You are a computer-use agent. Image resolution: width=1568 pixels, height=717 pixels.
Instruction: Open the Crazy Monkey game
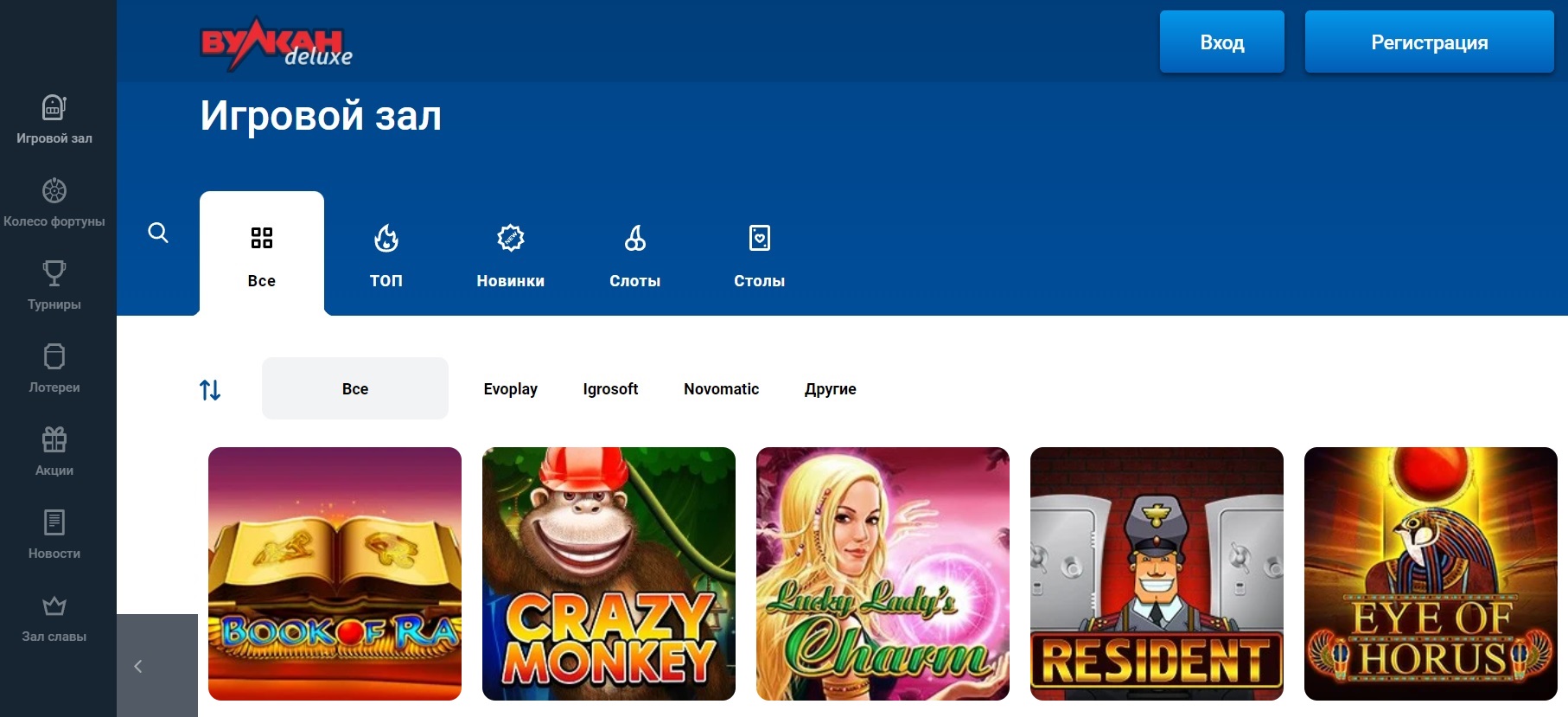coord(609,573)
